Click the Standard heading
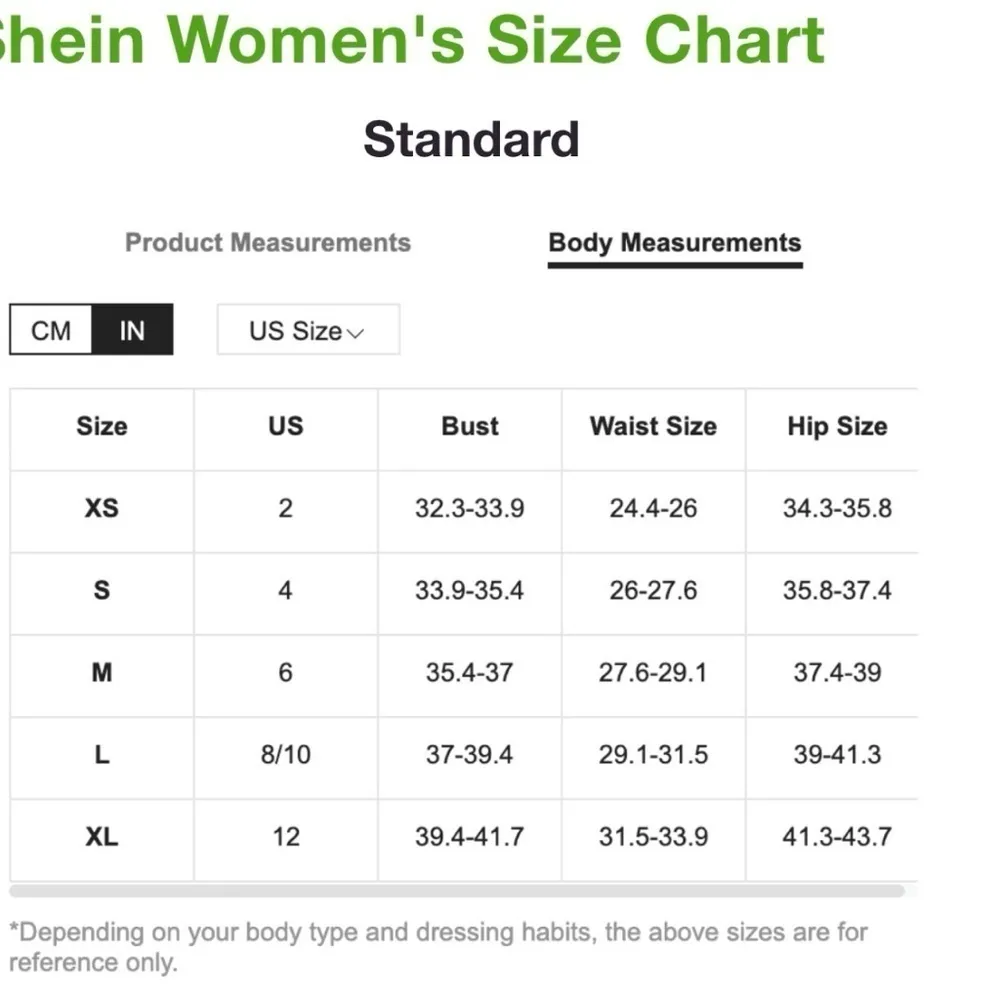 [x=471, y=139]
